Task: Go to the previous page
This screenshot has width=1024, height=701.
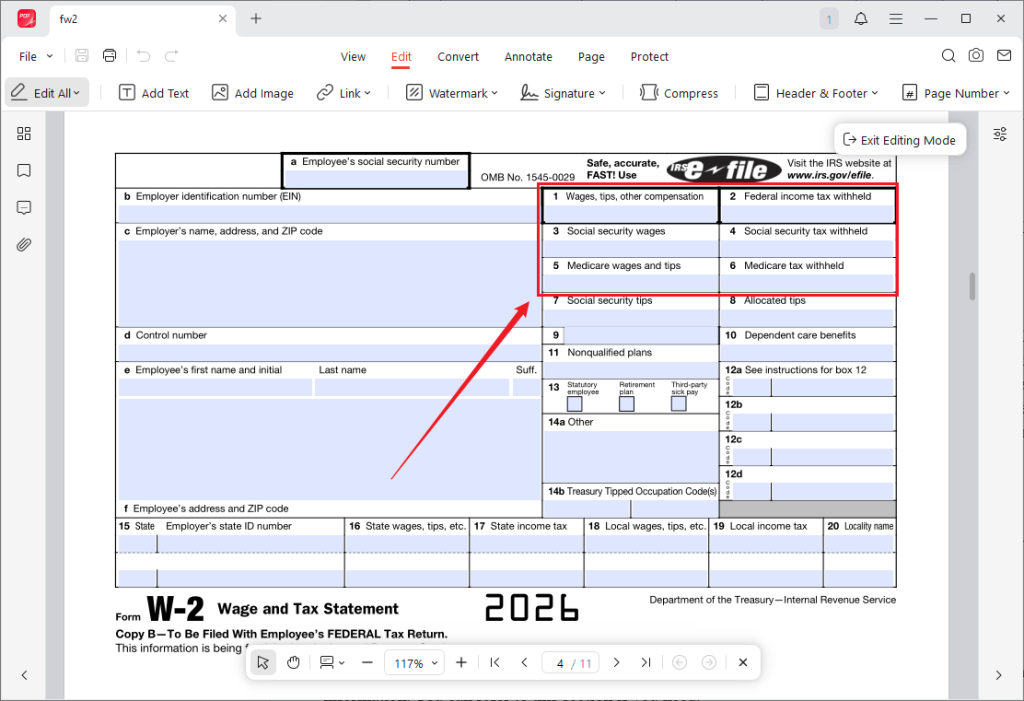Action: (x=524, y=662)
